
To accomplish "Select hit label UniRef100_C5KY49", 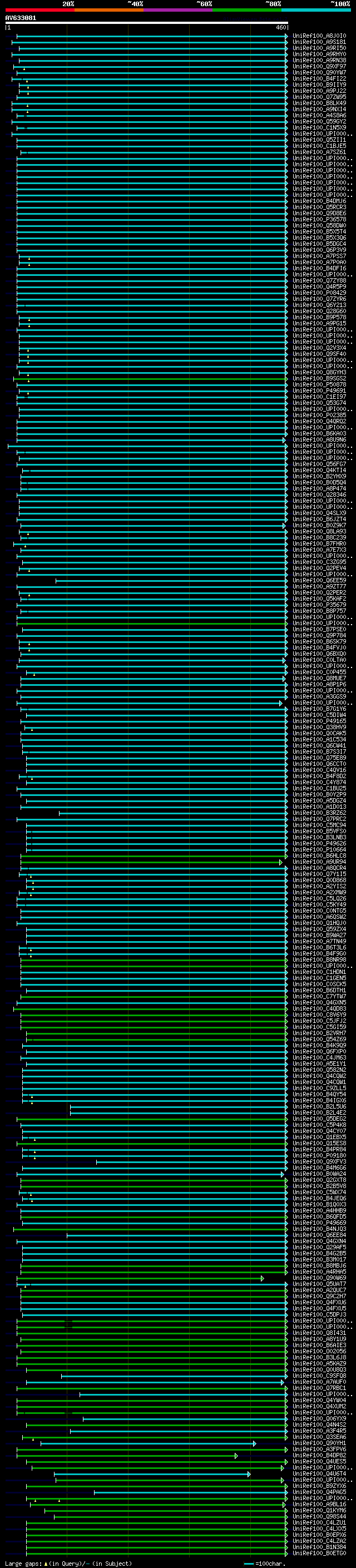I will click(319, 904).
